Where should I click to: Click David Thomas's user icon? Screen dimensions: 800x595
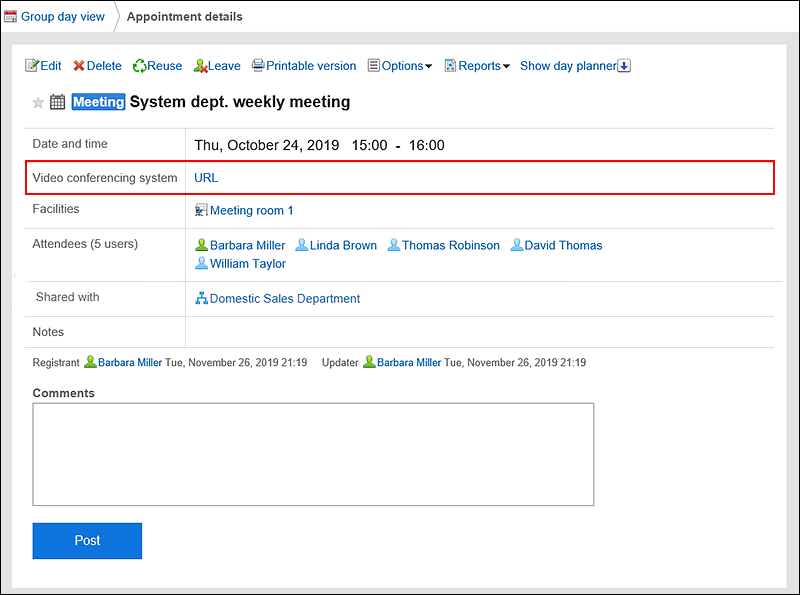tap(517, 245)
